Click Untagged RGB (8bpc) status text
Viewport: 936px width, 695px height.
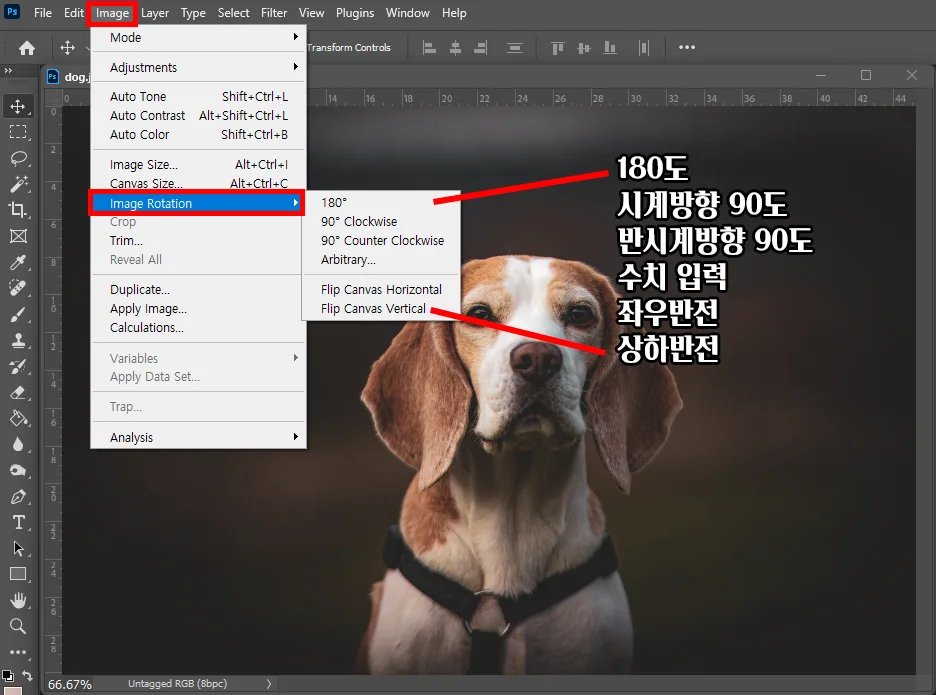click(177, 684)
